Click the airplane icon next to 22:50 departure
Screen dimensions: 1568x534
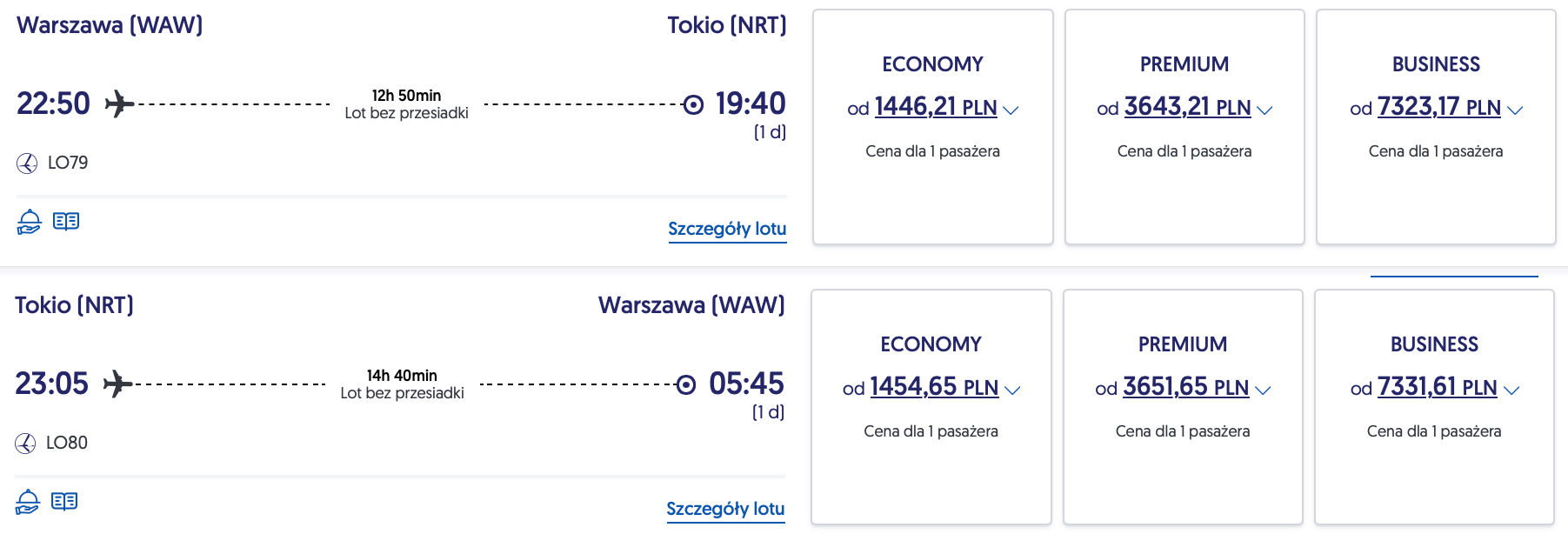119,104
